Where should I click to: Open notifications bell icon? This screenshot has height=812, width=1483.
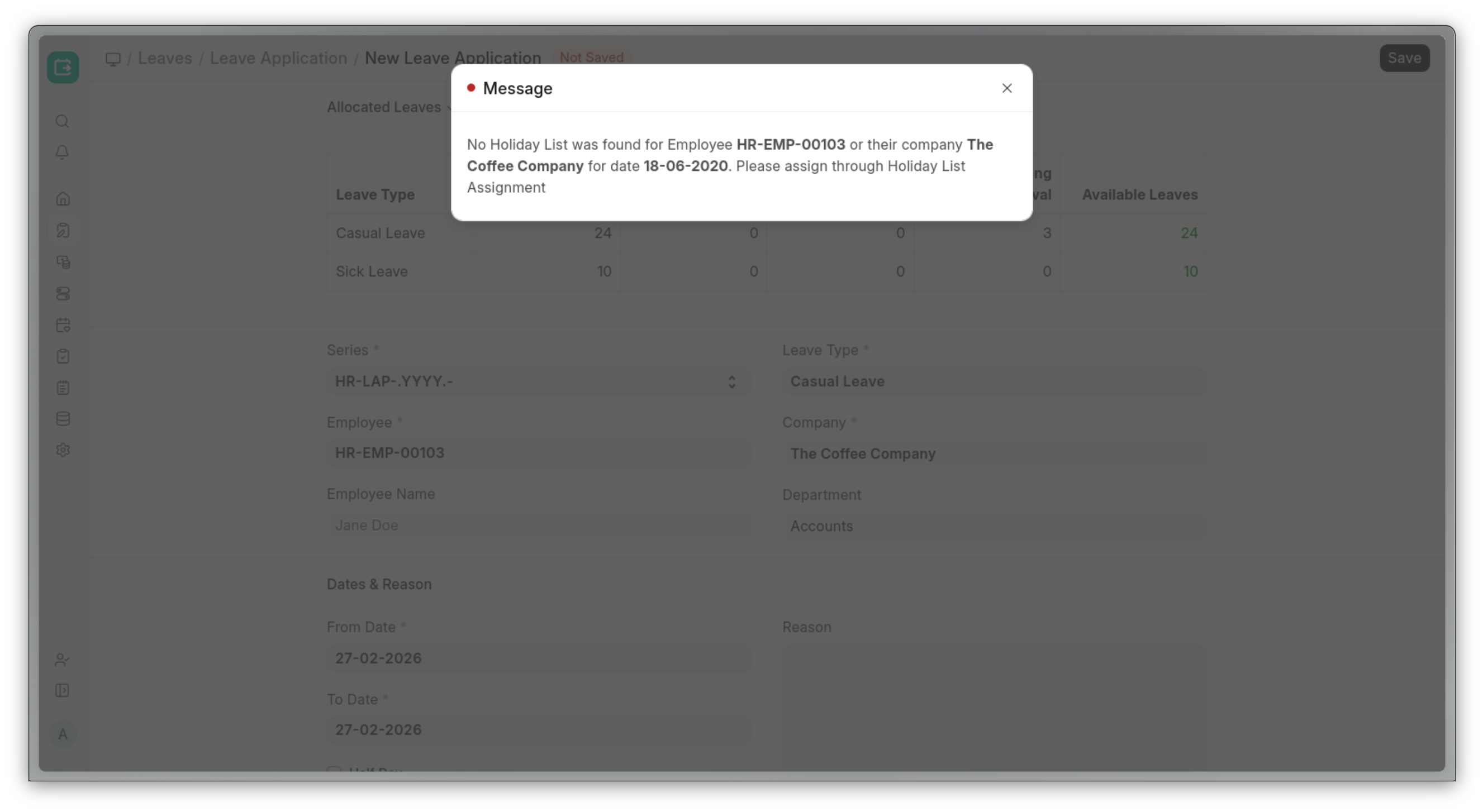tap(62, 152)
